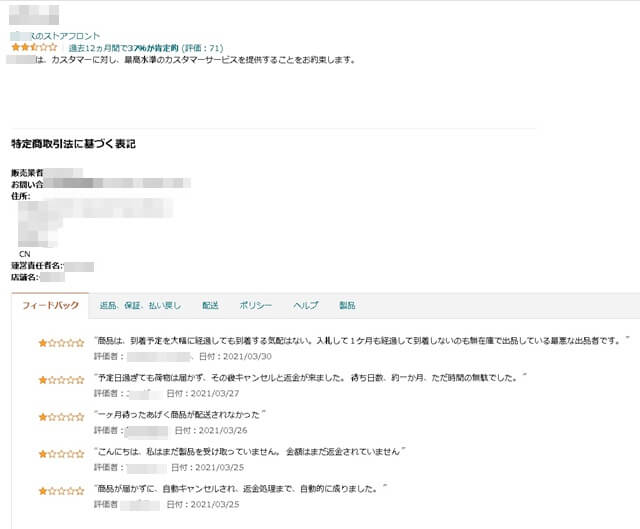Click the (評価: 71) ratings count

point(203,48)
